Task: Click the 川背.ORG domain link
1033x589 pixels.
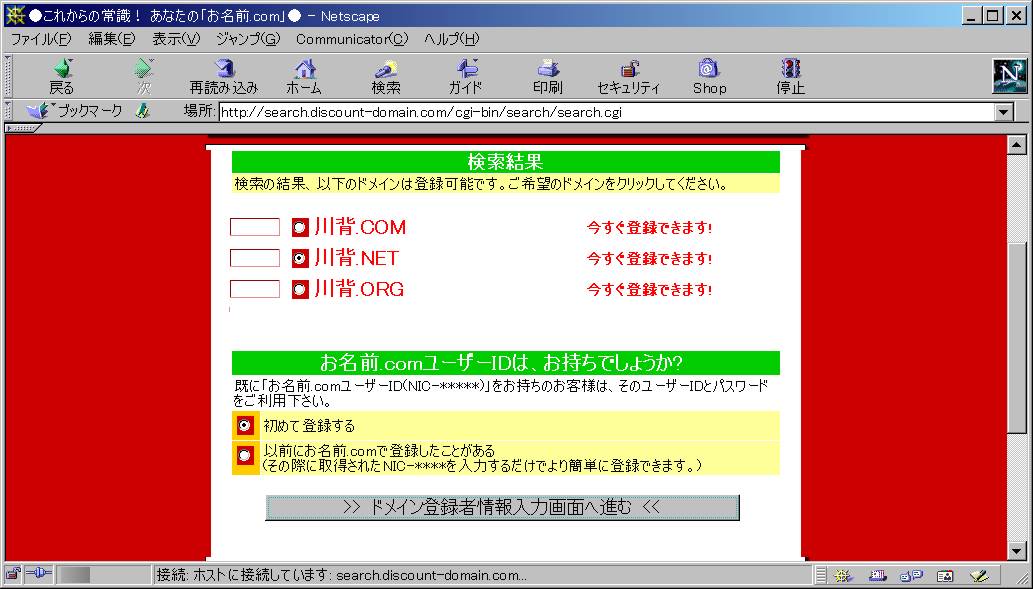Action: 359,289
